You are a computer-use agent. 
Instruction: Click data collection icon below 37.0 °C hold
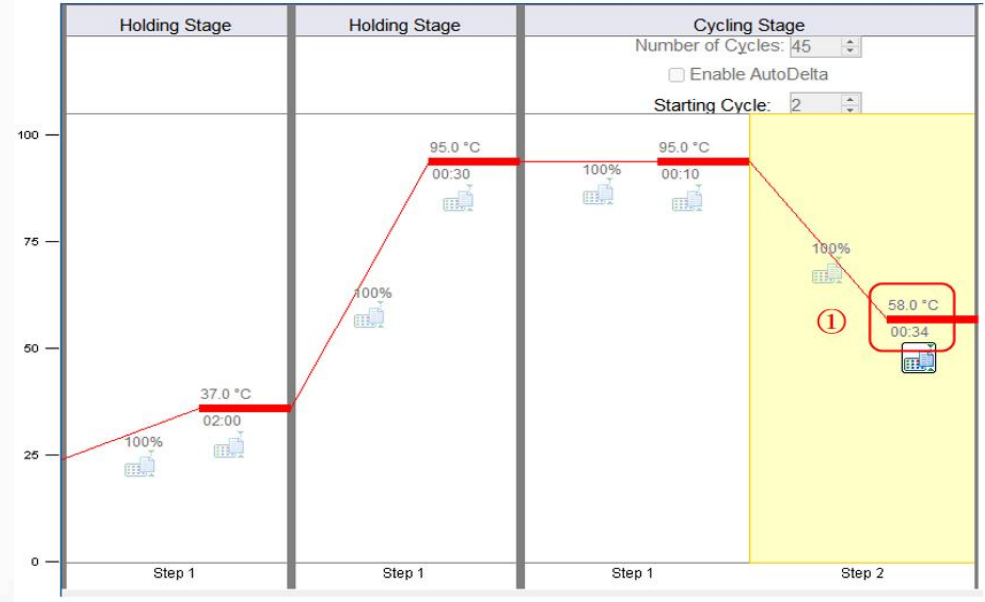229,446
